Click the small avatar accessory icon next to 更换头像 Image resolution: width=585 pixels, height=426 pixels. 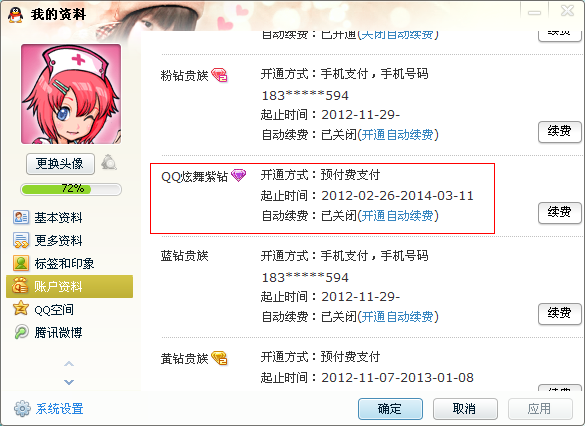pos(109,162)
